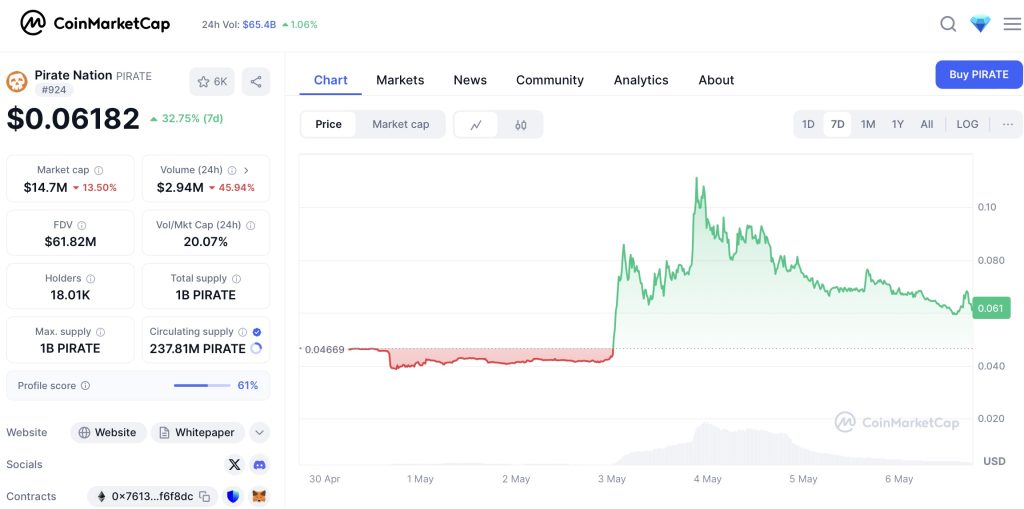Switch chart to line view
The width and height of the screenshot is (1024, 509).
point(476,124)
